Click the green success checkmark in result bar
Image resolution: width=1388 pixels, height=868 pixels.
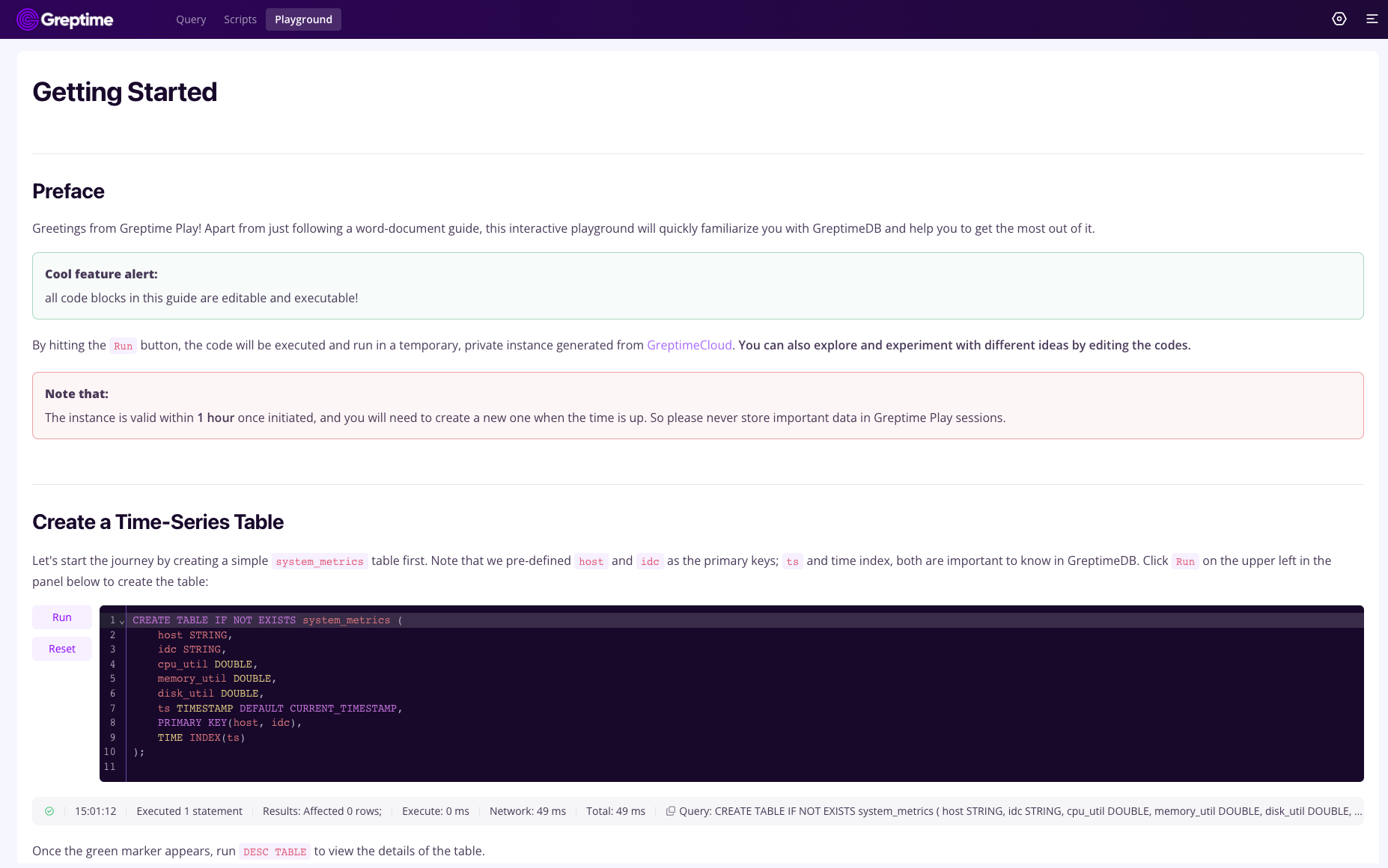[50, 810]
